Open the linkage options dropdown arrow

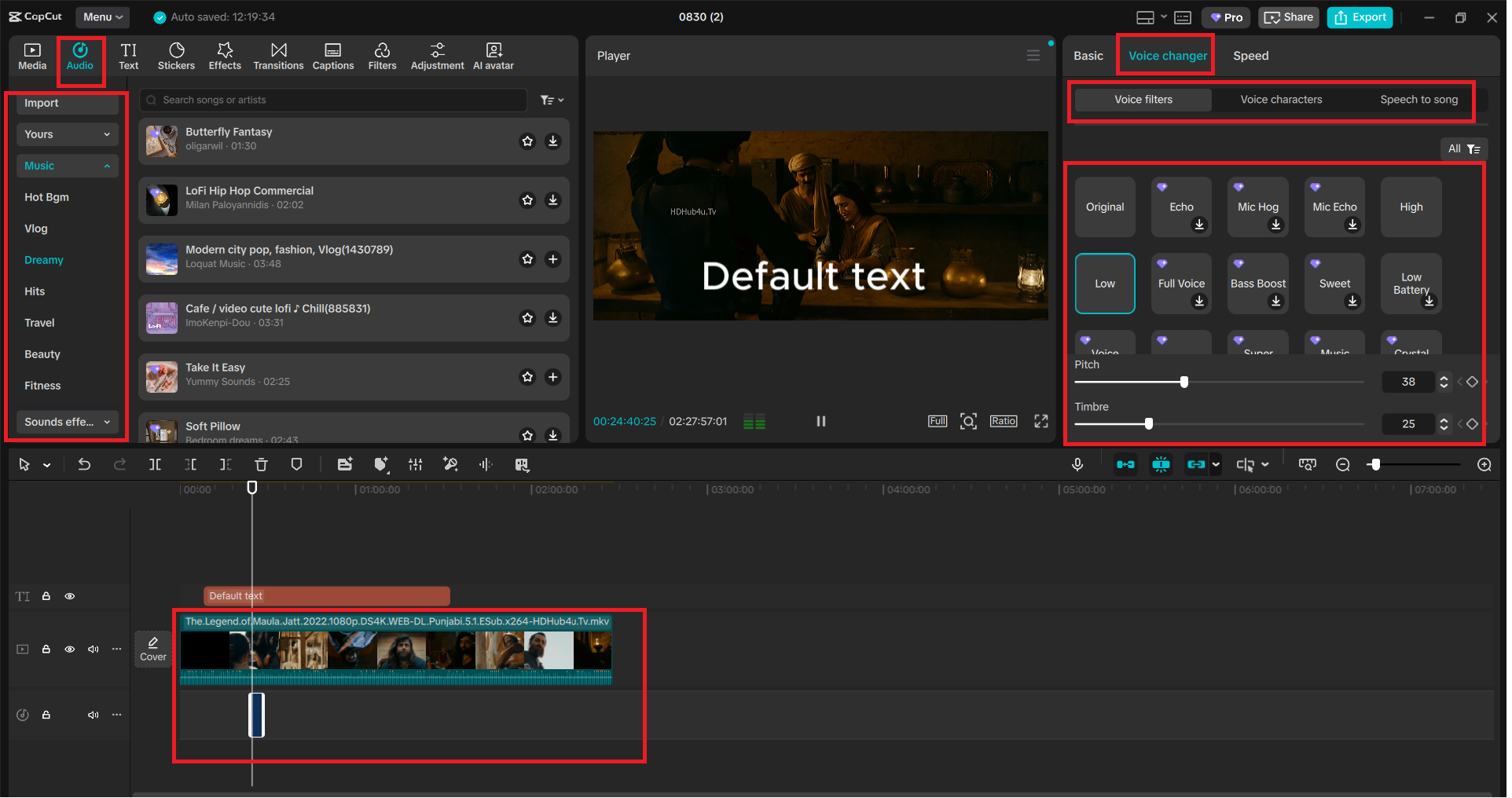1216,465
